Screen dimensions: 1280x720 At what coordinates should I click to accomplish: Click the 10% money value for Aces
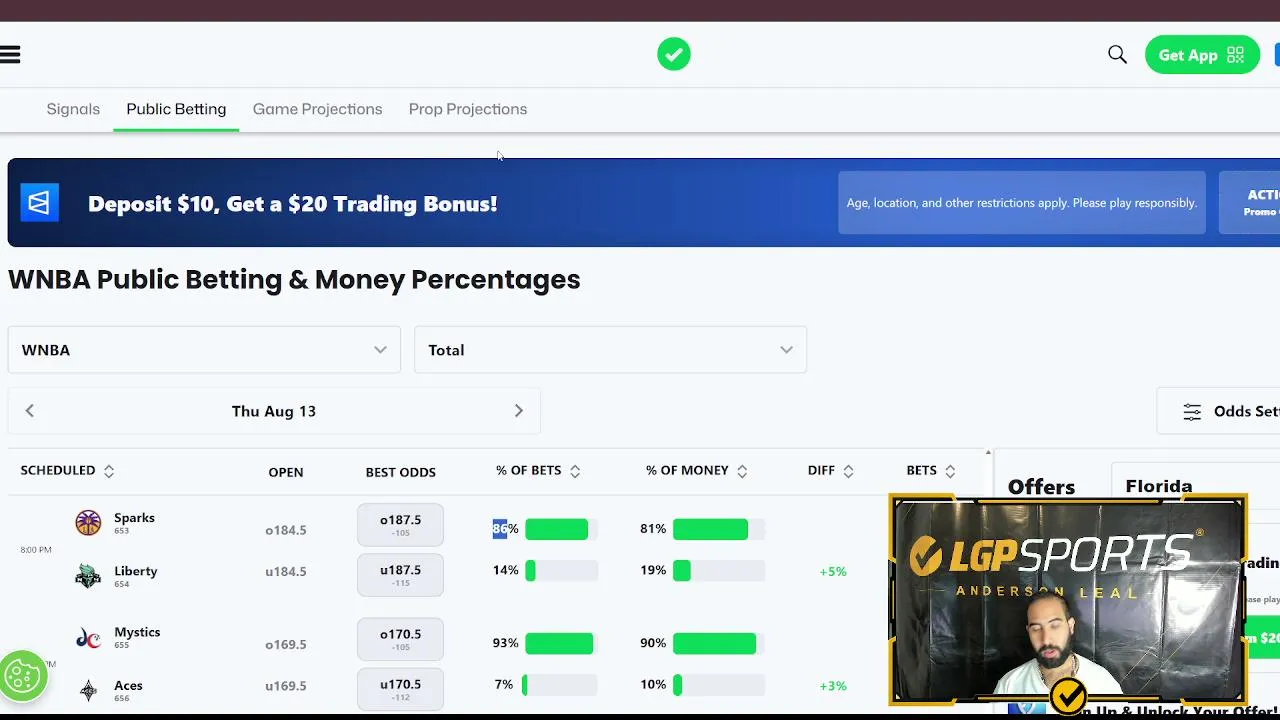(653, 684)
